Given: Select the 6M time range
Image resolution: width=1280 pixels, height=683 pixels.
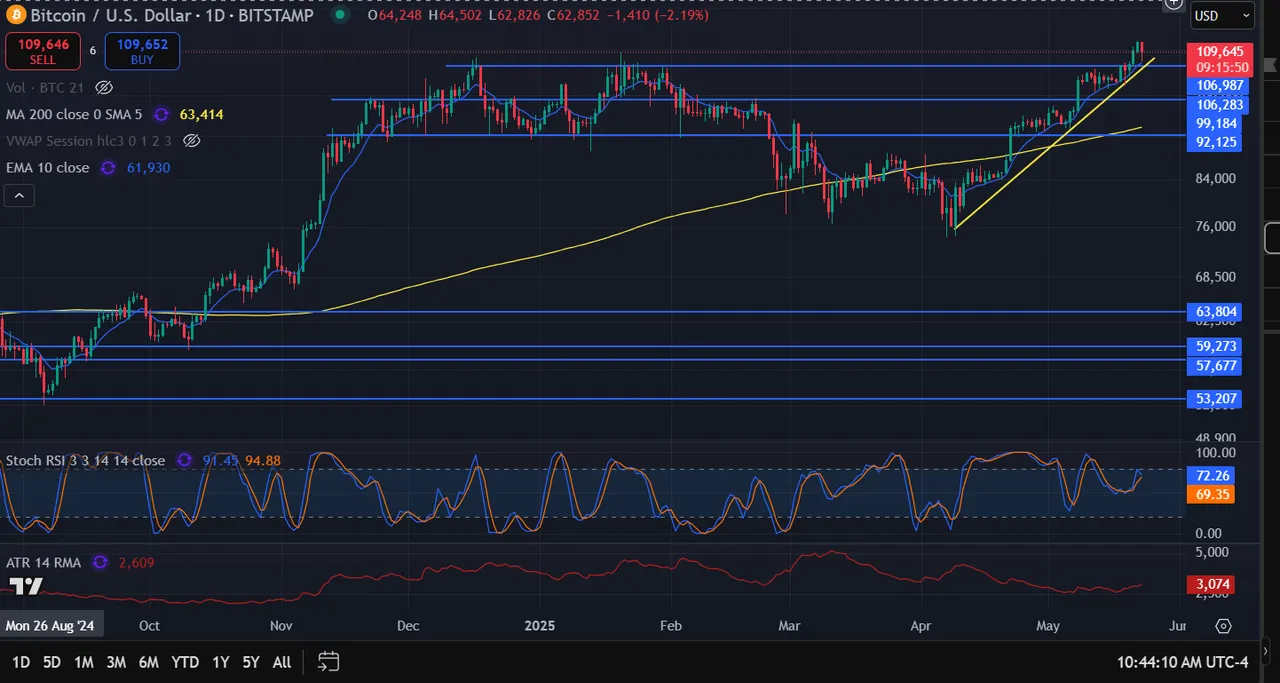Looking at the screenshot, I should 149,662.
